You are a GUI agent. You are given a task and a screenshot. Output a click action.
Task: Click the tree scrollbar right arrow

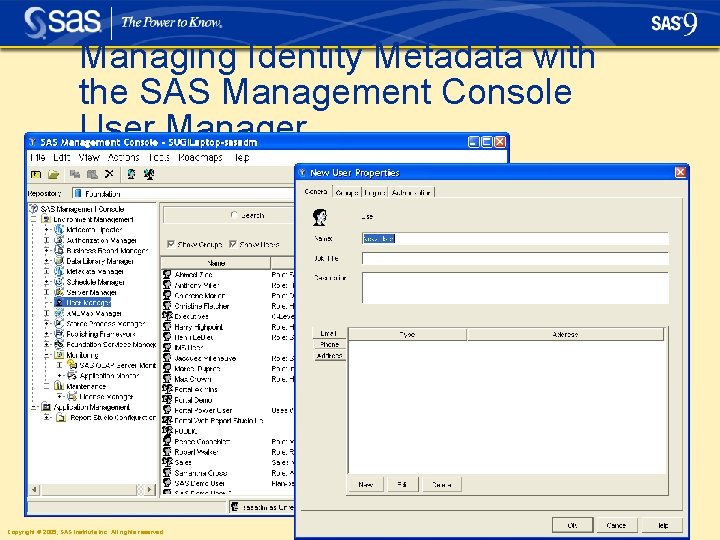pyautogui.click(x=150, y=489)
